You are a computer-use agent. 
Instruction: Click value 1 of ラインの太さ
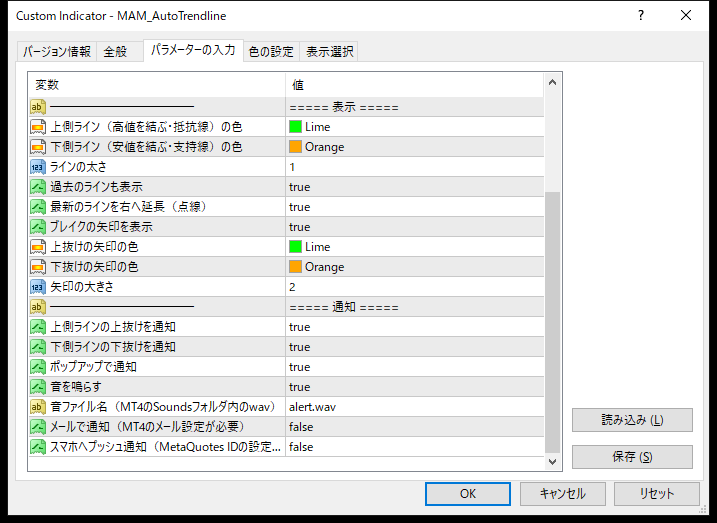pyautogui.click(x=292, y=167)
